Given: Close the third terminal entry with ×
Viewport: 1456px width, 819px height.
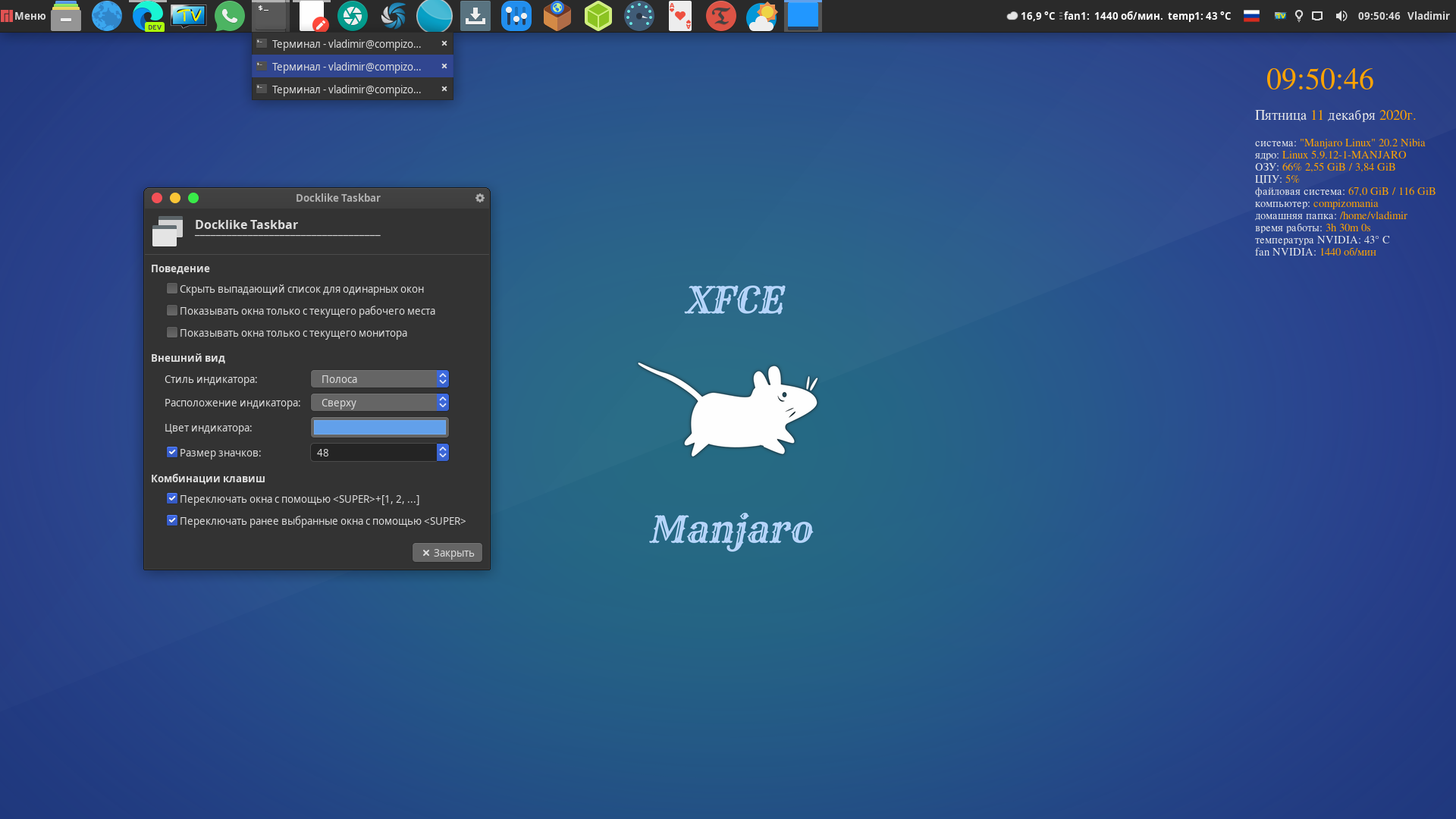Looking at the screenshot, I should [444, 89].
